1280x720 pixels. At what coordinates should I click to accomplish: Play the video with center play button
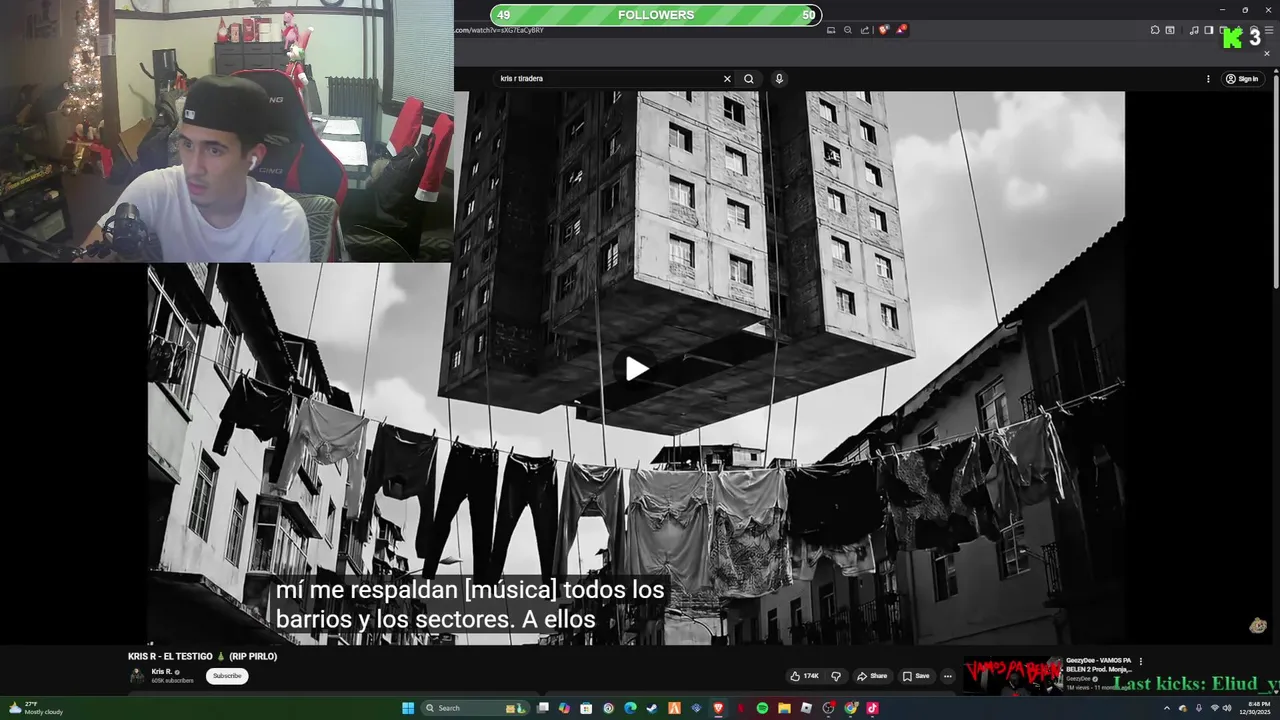click(636, 369)
